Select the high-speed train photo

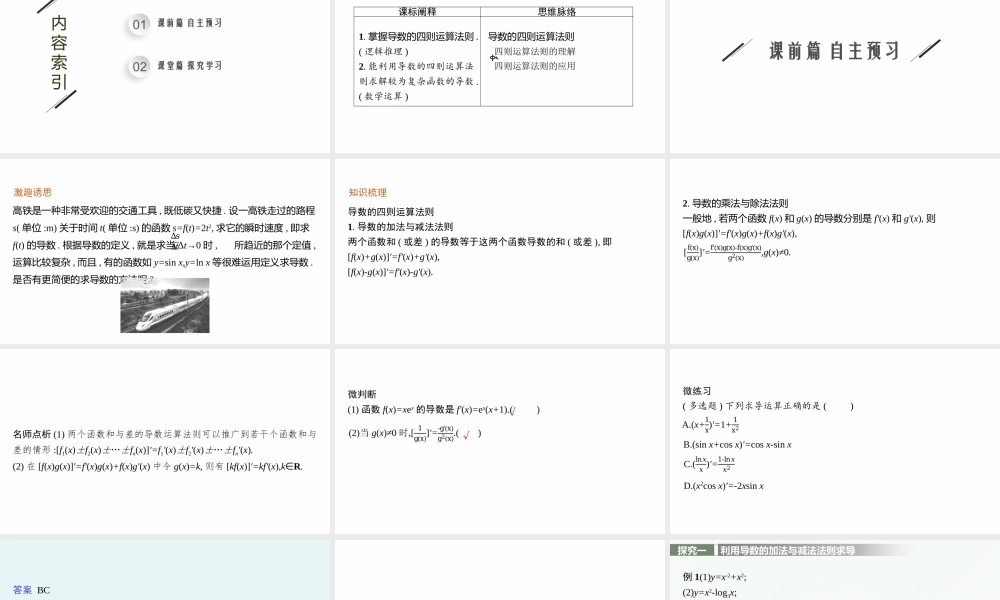click(165, 305)
